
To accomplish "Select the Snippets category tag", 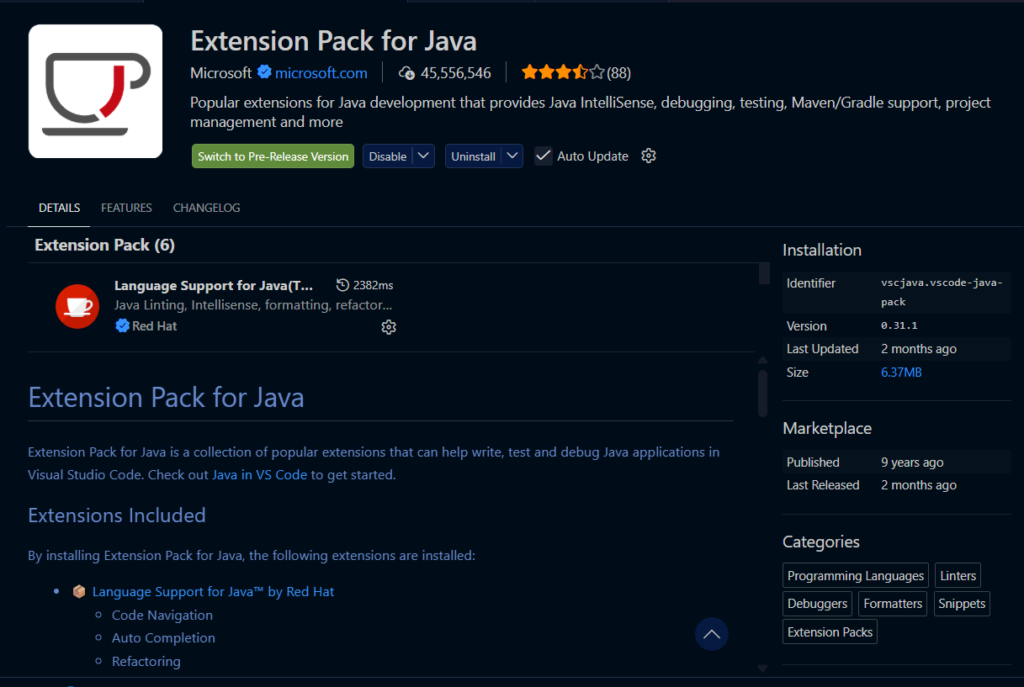I will (x=961, y=603).
